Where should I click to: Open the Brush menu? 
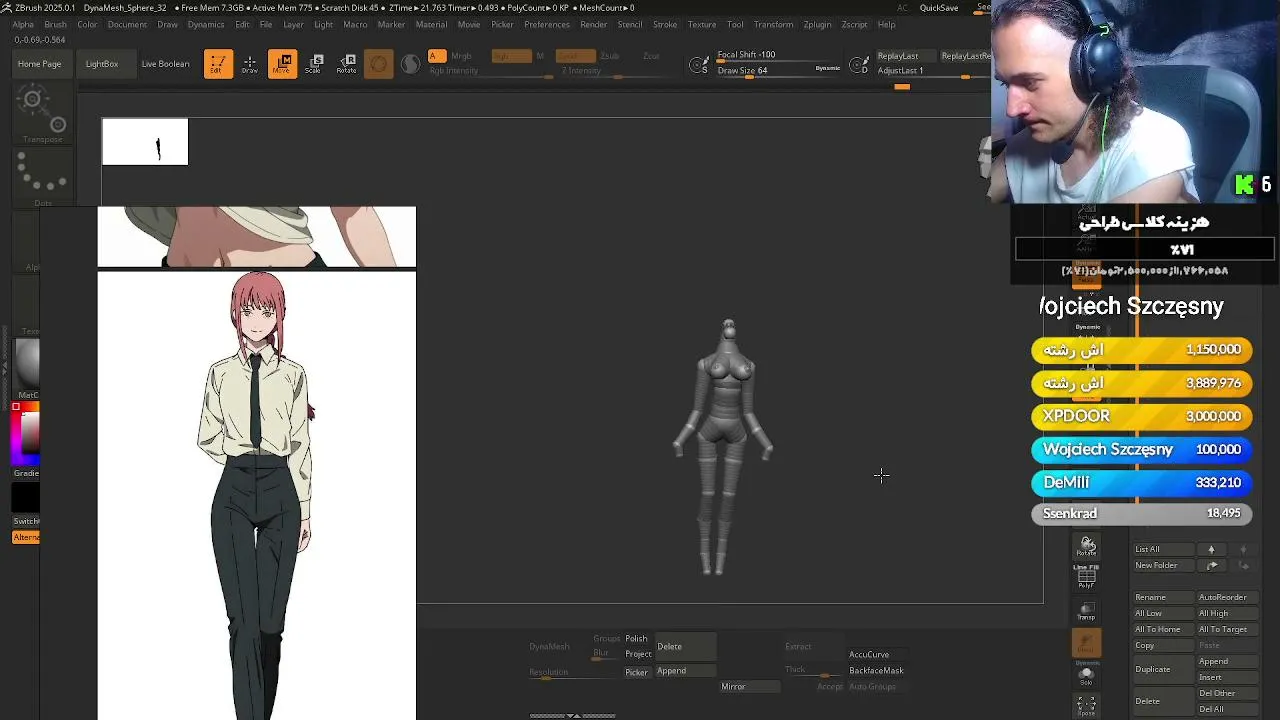(56, 24)
